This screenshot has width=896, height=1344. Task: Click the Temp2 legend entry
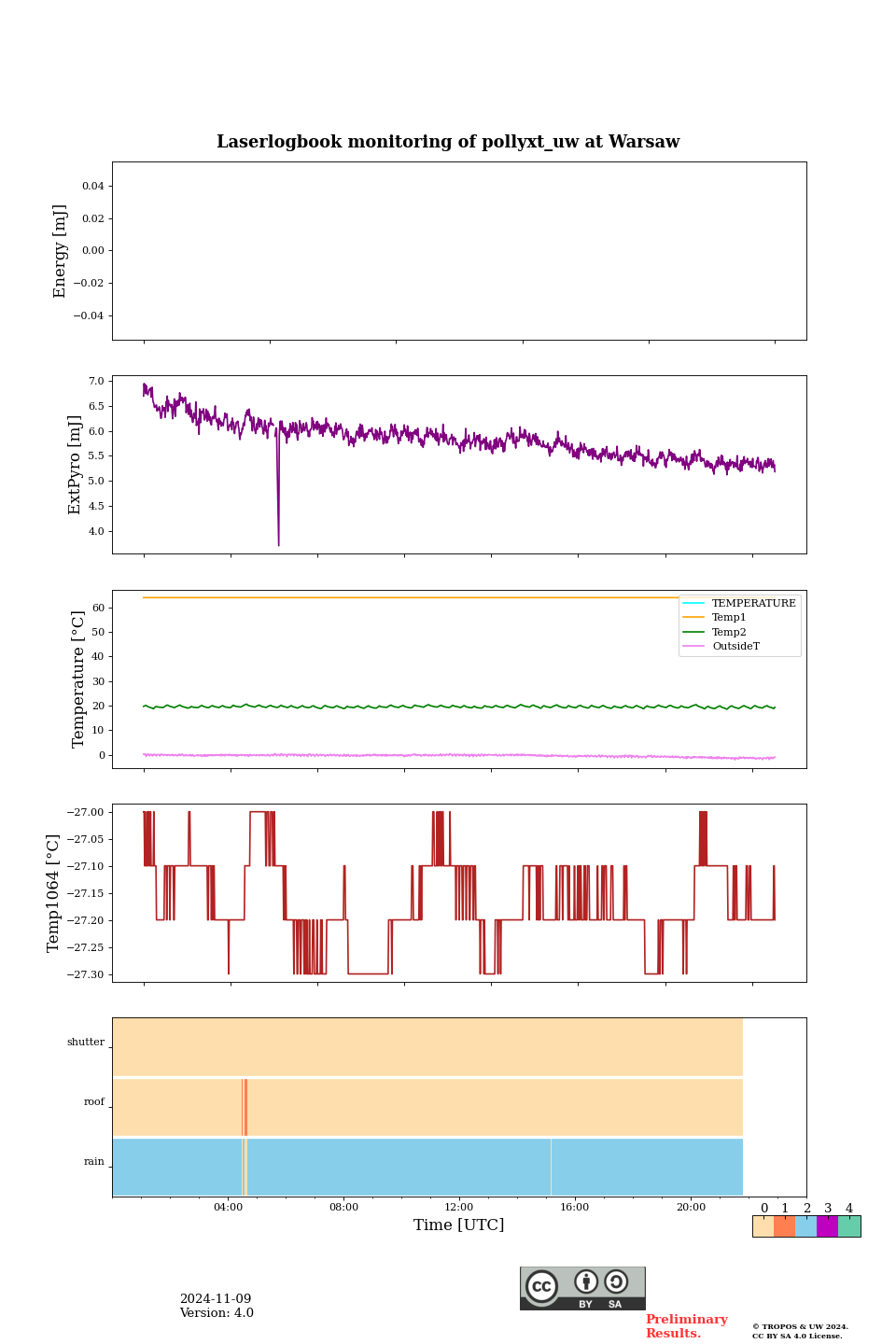[715, 632]
